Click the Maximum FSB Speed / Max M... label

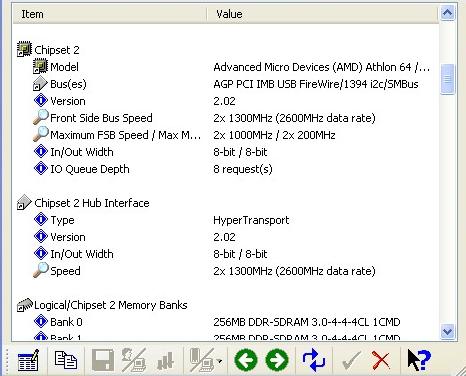(x=125, y=135)
